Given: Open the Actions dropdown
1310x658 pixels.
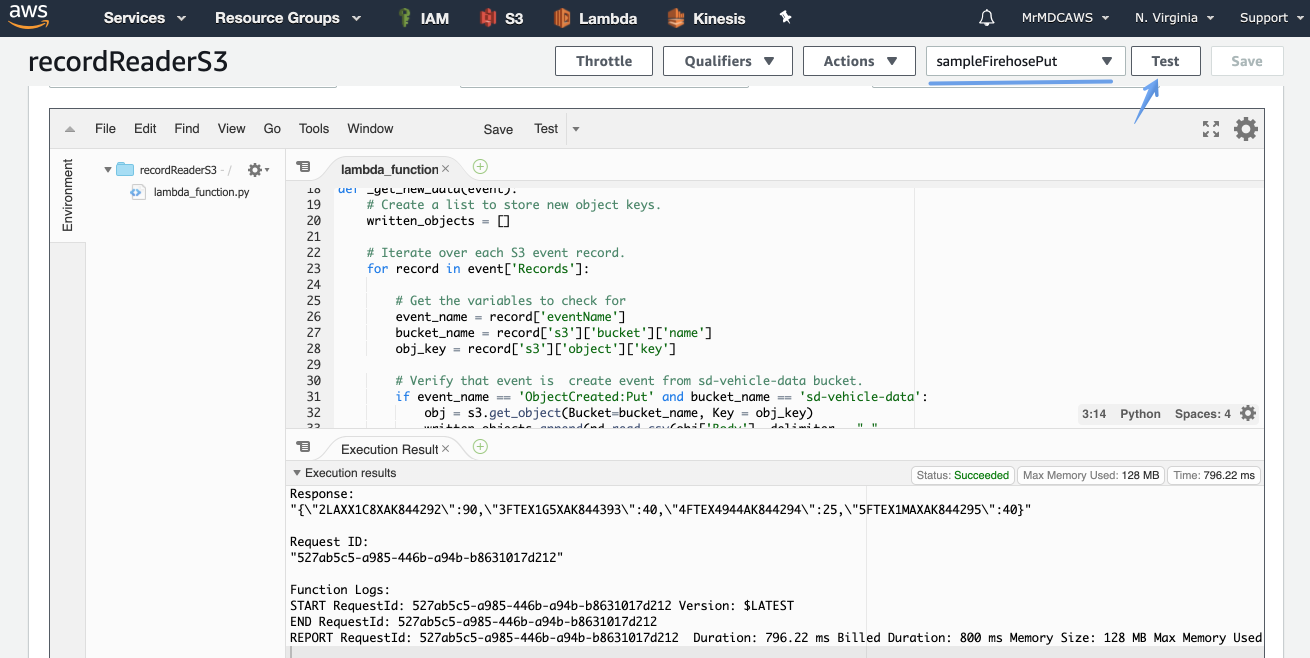Looking at the screenshot, I should pos(859,61).
